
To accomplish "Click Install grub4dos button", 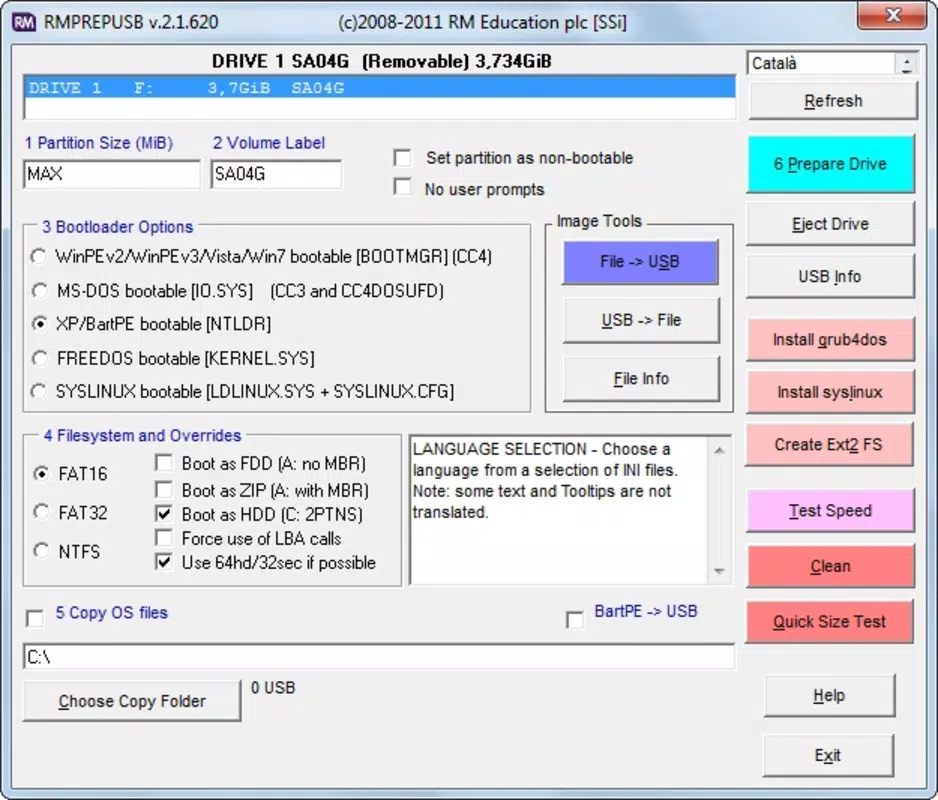I will point(830,339).
